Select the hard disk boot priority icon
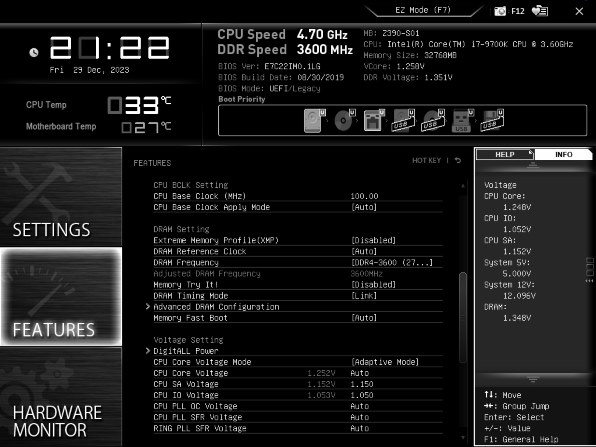Screen dimensions: 596x447 (x=315, y=120)
